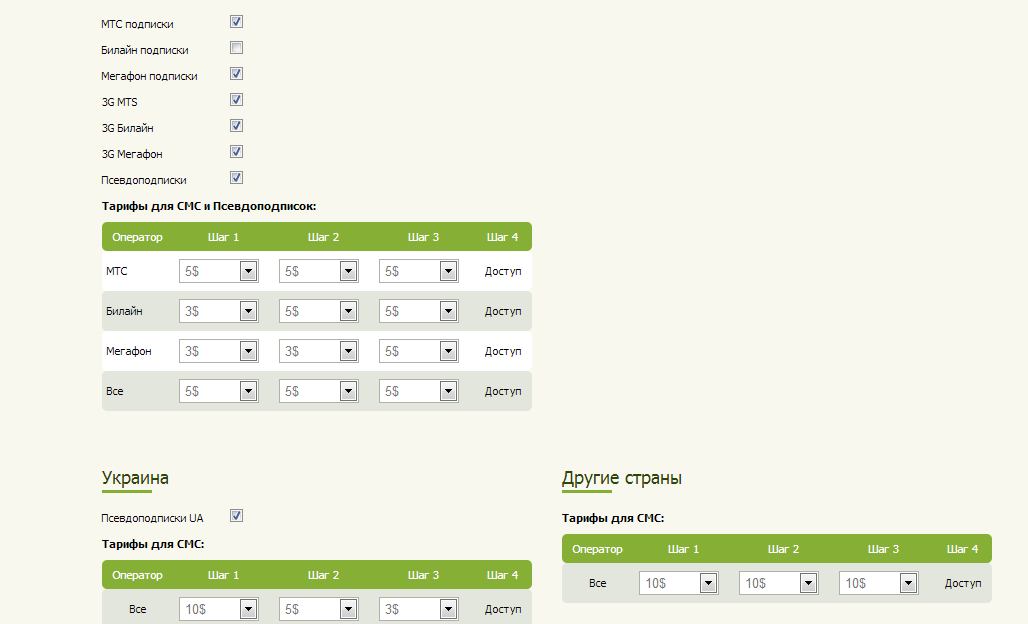Screen dimensions: 1028x624
Task: Click the МТС подписки label
Action: click(137, 24)
